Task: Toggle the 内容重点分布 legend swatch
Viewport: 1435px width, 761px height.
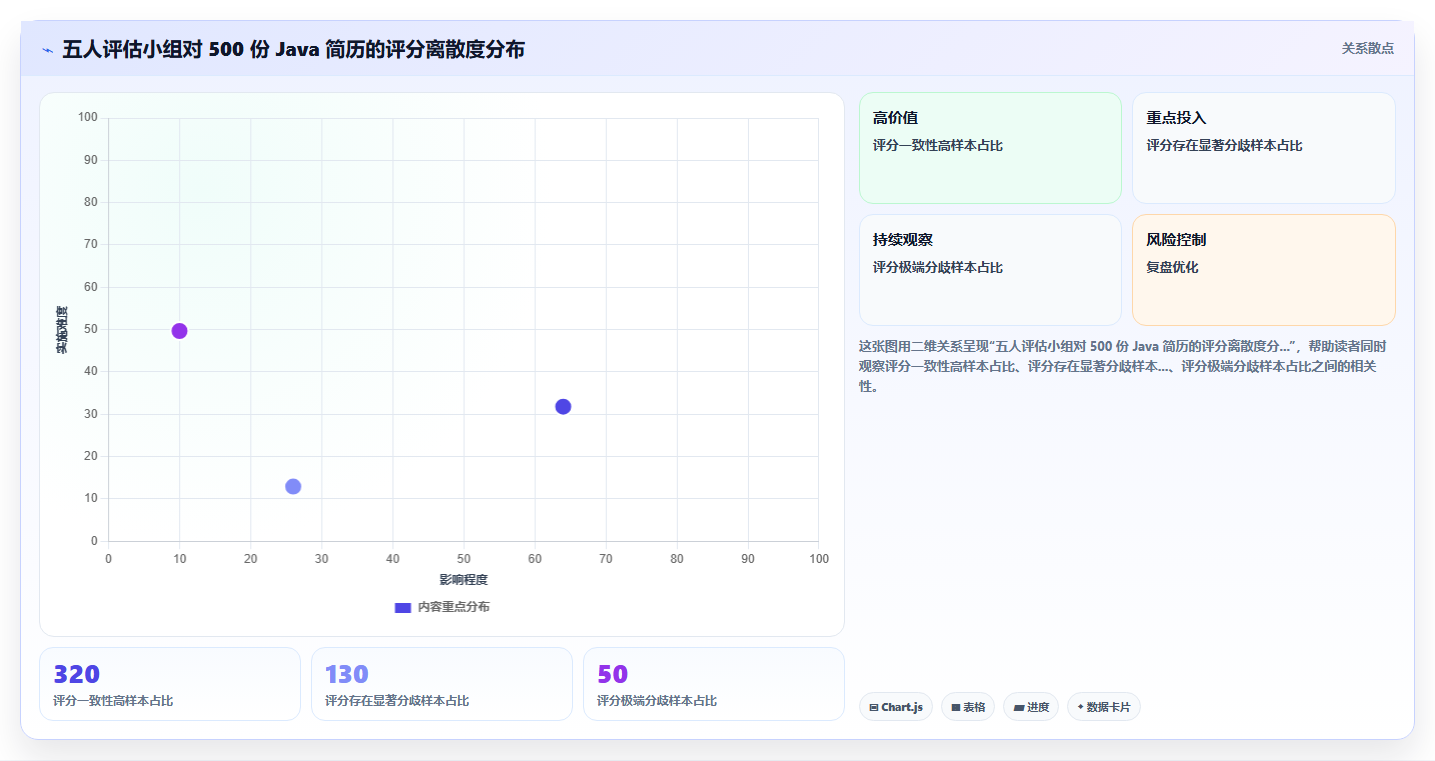Action: tap(403, 607)
